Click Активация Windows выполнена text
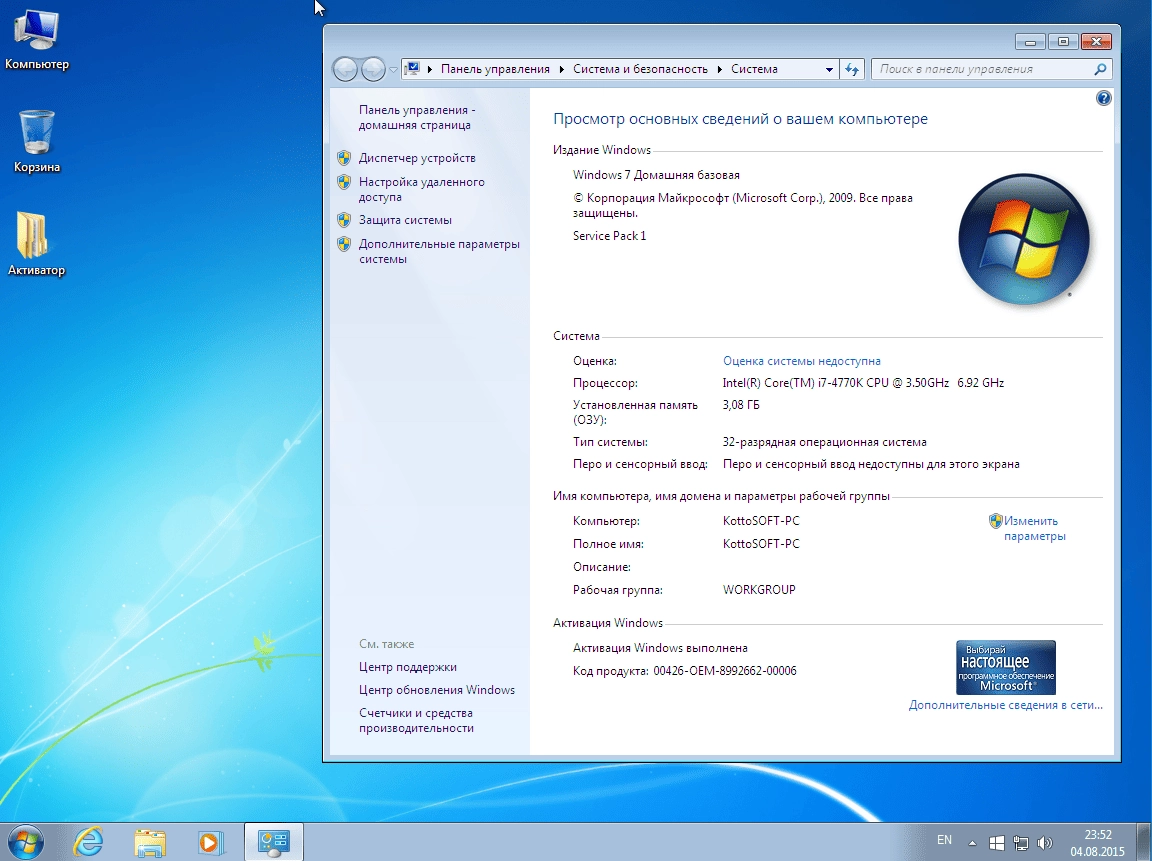Viewport: 1152px width, 861px height. (660, 648)
